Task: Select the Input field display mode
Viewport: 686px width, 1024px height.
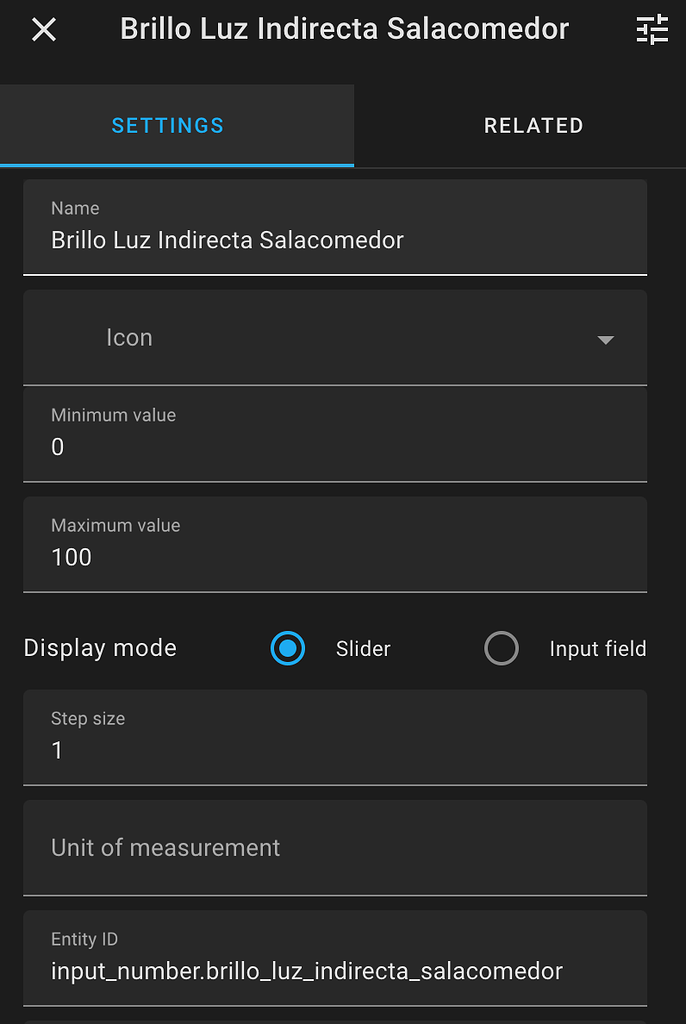Action: tap(501, 648)
